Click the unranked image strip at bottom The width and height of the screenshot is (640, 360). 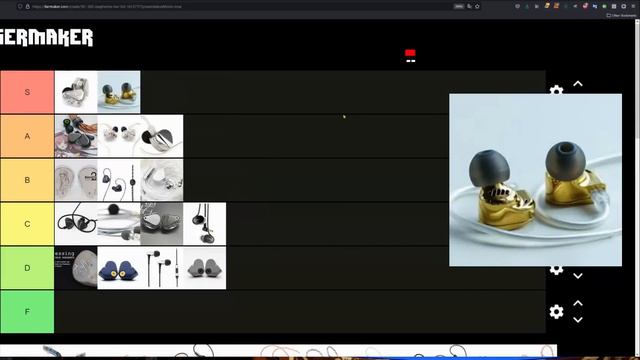(278, 351)
